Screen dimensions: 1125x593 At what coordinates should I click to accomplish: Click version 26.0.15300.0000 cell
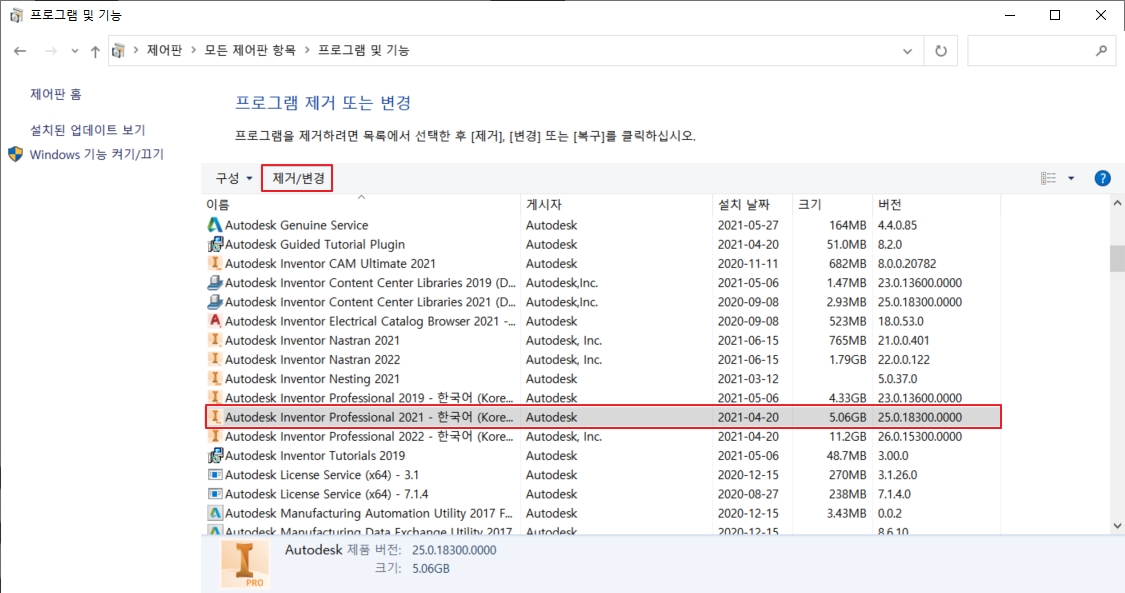click(x=919, y=437)
